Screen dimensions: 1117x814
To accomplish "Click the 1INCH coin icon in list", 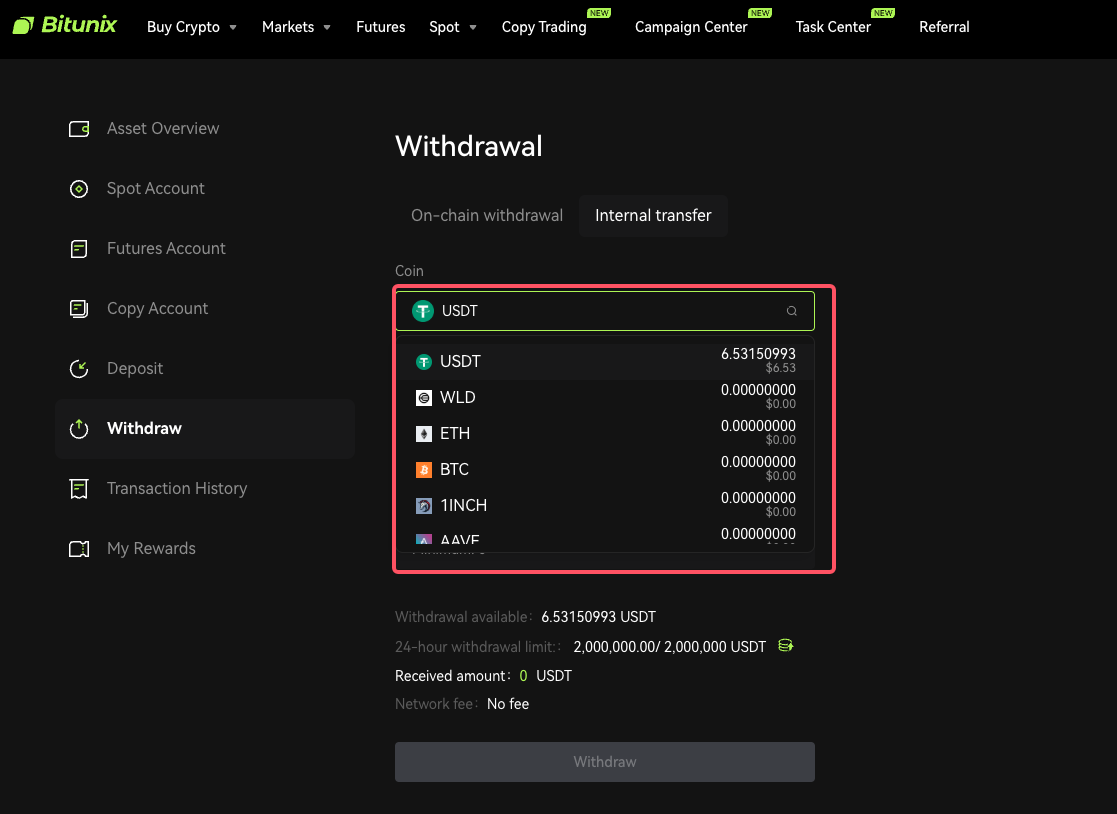I will (424, 506).
